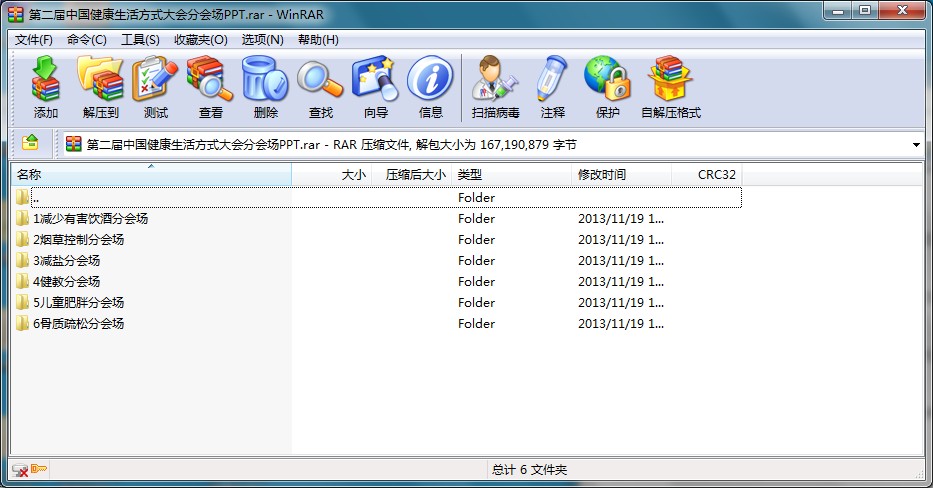933x488 pixels.
Task: Click folder icon of 2烟草控制分会场
Action: point(23,239)
